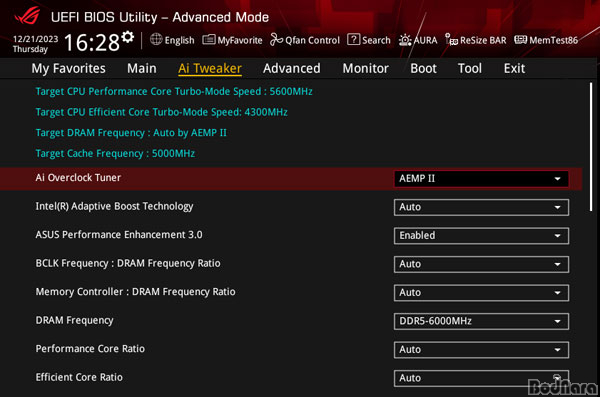Open DRAM Frequency DDR5-6000MHz dropdown
Viewport: 600px width, 397px height.
481,321
